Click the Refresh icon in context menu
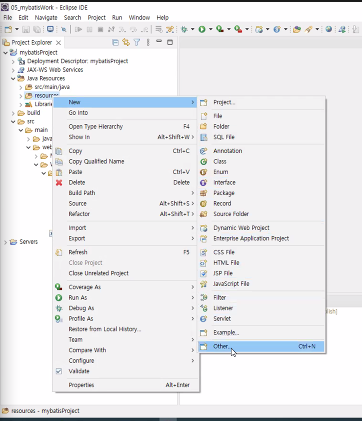362x421 pixels. pyautogui.click(x=59, y=252)
